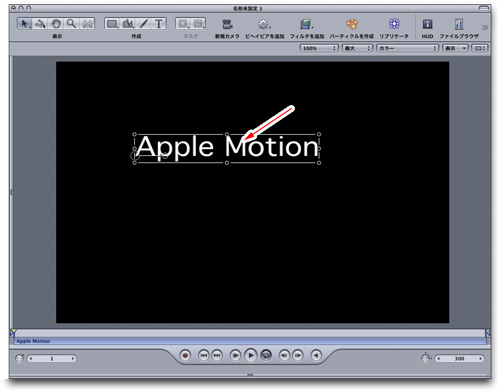500x392 pixels.
Task: Click the Rectangle Mask tool
Action: coord(183,24)
